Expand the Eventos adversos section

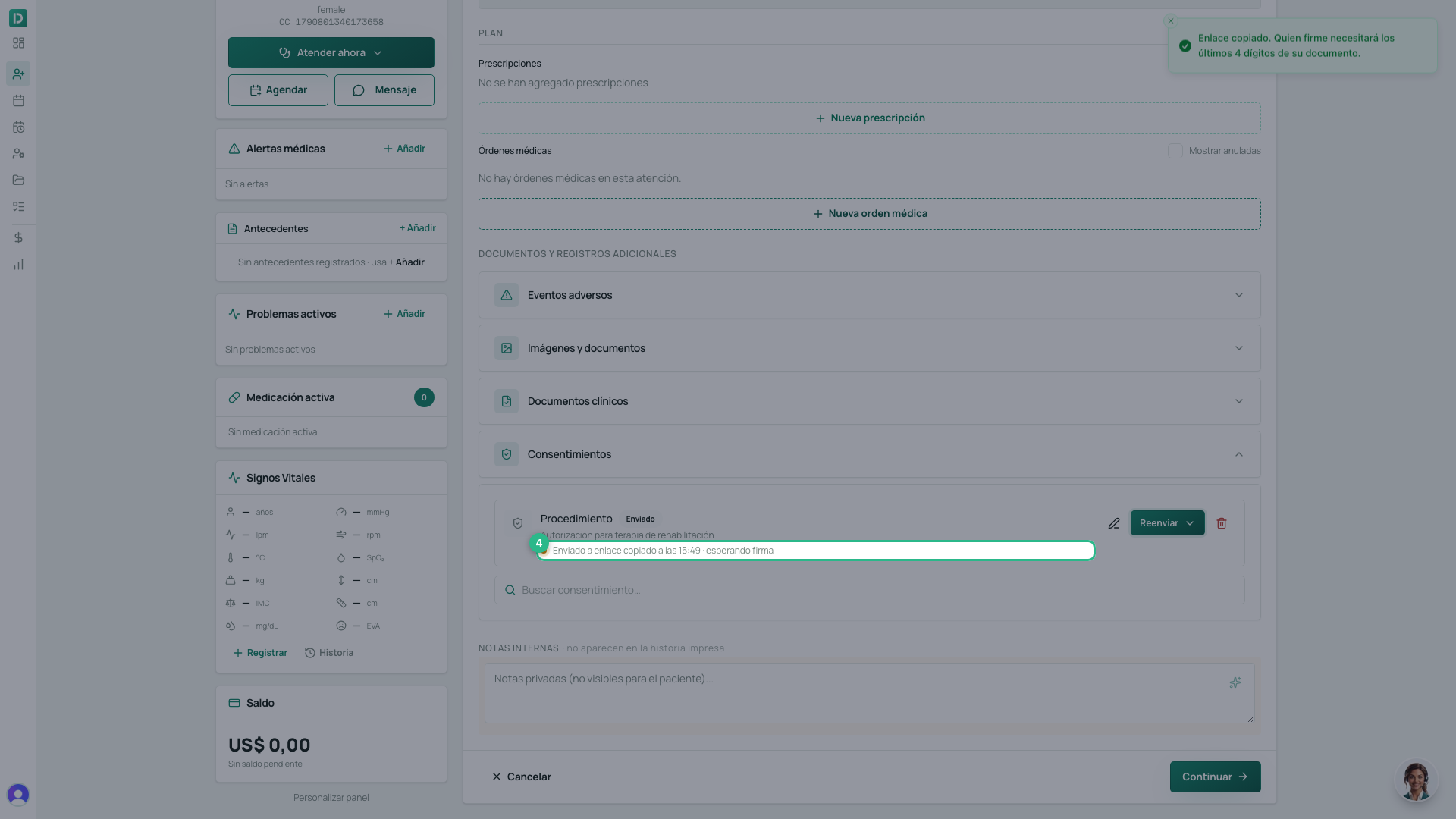pyautogui.click(x=870, y=295)
